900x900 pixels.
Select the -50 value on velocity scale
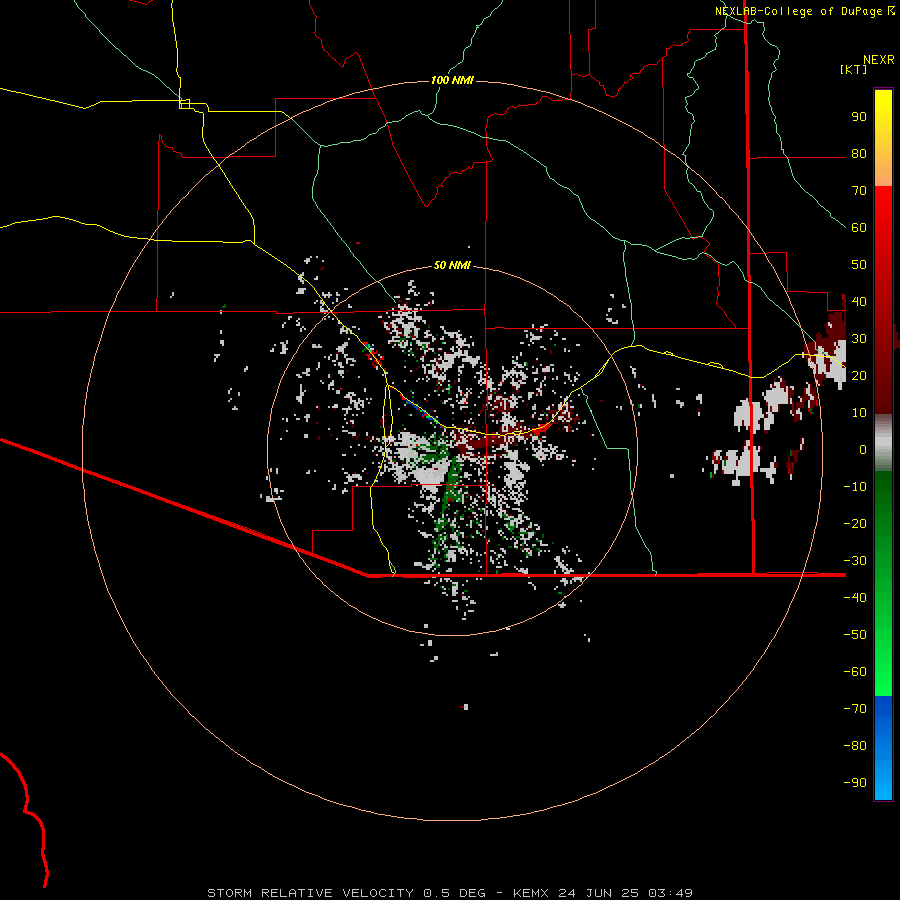(855, 634)
